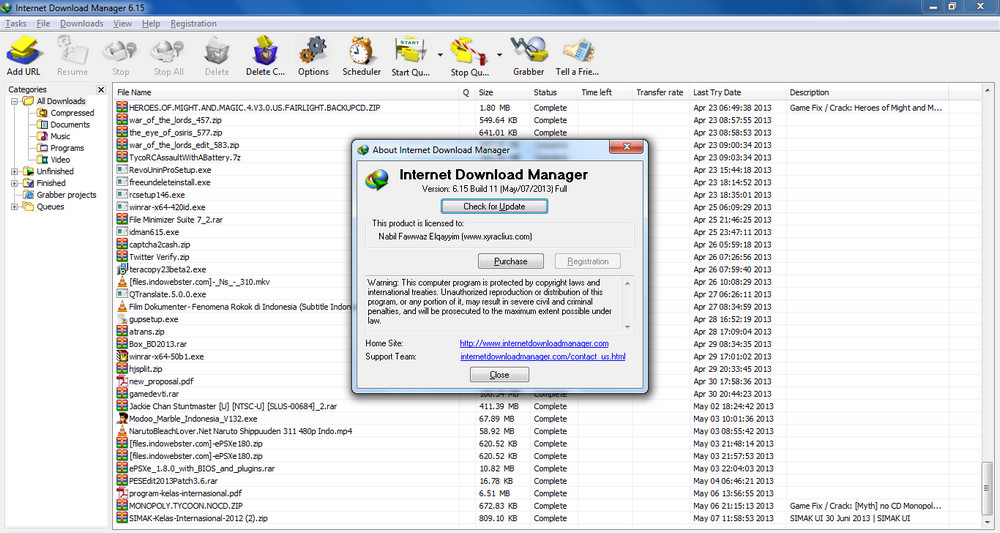This screenshot has height=533, width=1000.
Task: Close the Categories panel with its X
Action: [x=101, y=90]
